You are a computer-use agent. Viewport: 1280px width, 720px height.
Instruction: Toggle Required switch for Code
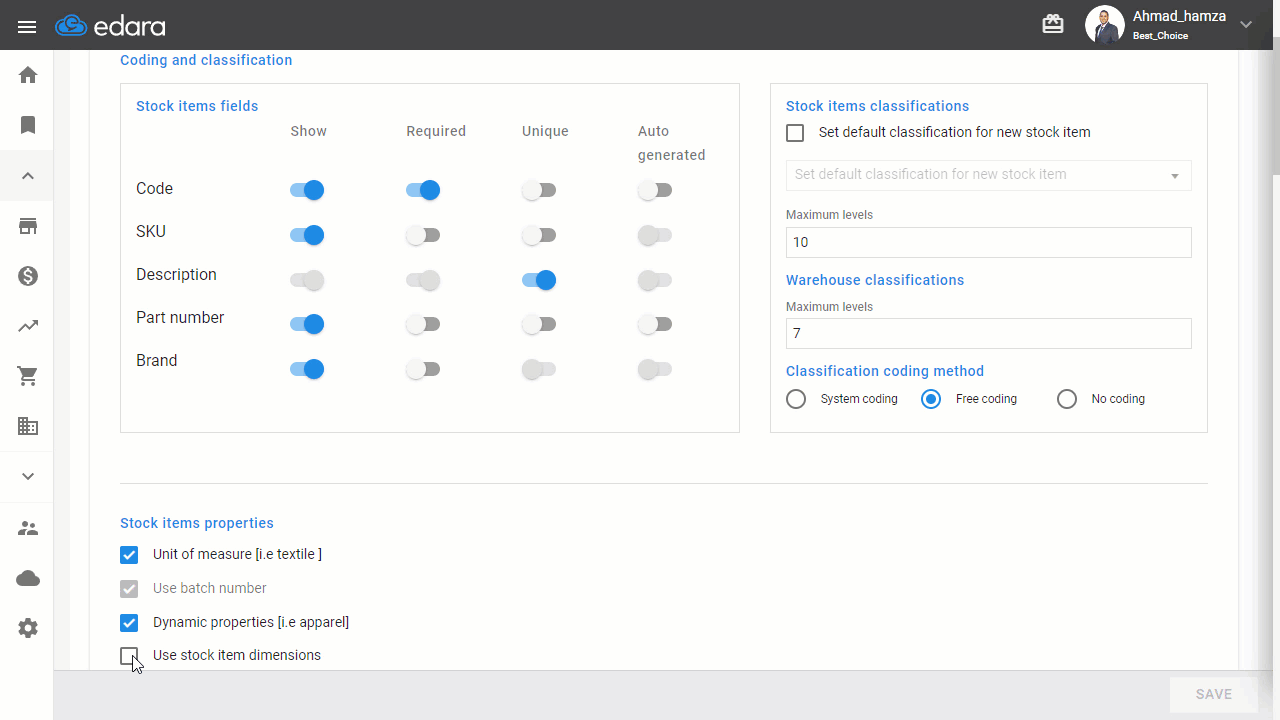tap(423, 190)
